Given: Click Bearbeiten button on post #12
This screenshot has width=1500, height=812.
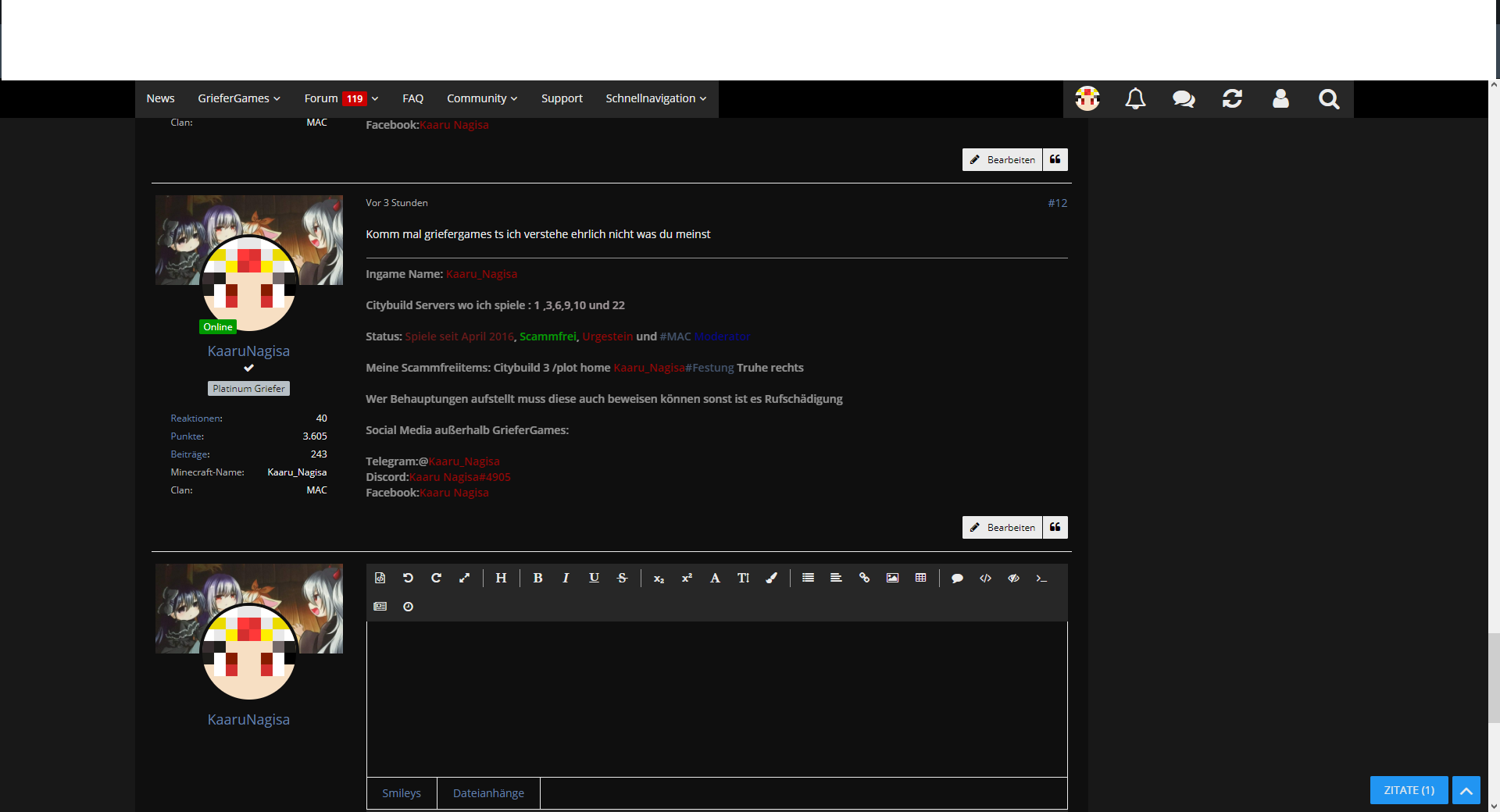Looking at the screenshot, I should pyautogui.click(x=1002, y=528).
